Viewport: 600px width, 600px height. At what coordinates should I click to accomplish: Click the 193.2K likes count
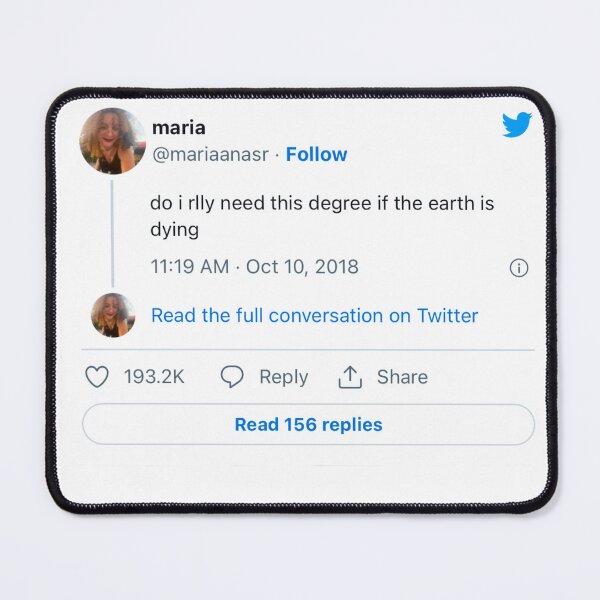[x=154, y=377]
